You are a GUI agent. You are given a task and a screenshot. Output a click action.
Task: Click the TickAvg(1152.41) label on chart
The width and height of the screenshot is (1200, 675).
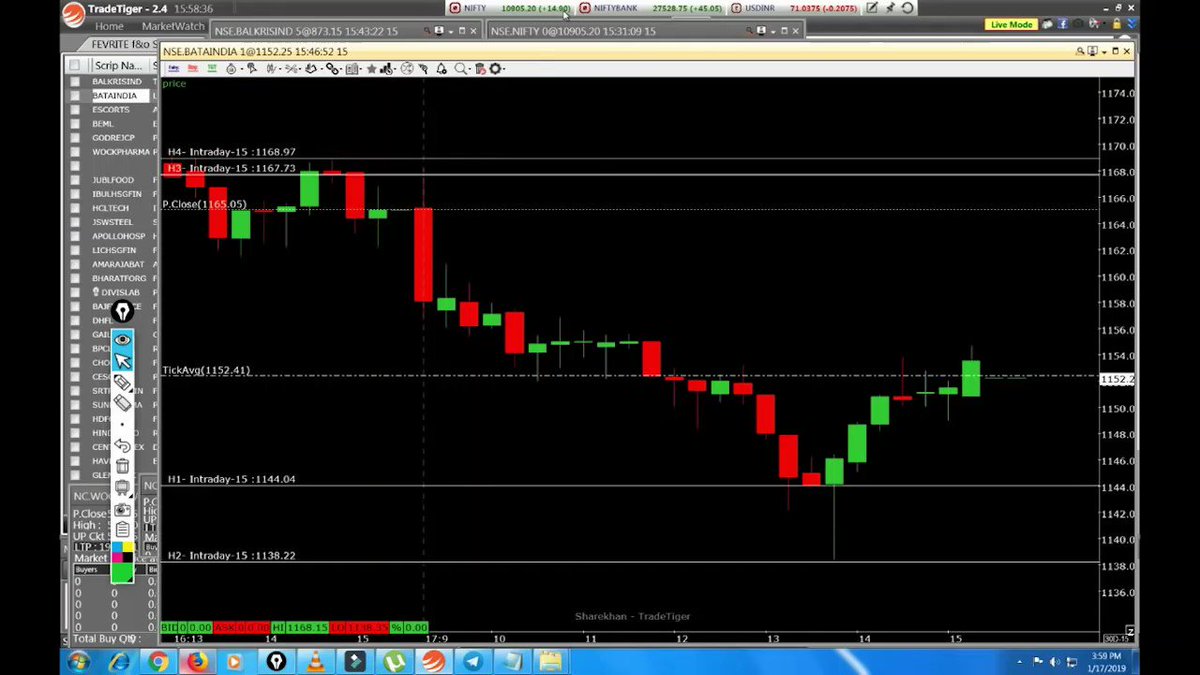click(x=207, y=370)
